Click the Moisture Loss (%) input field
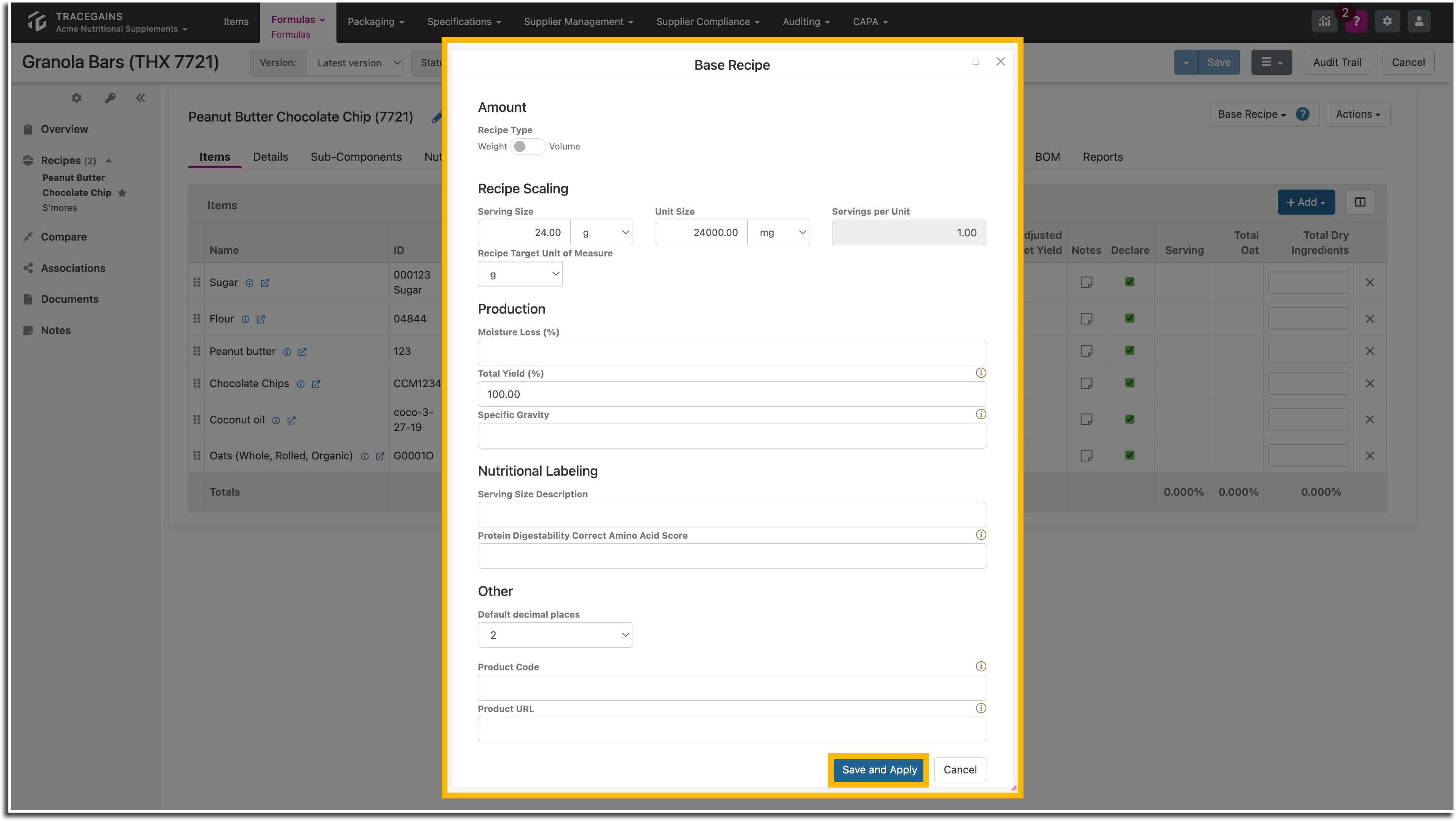The height and width of the screenshot is (821, 1456). pos(731,353)
